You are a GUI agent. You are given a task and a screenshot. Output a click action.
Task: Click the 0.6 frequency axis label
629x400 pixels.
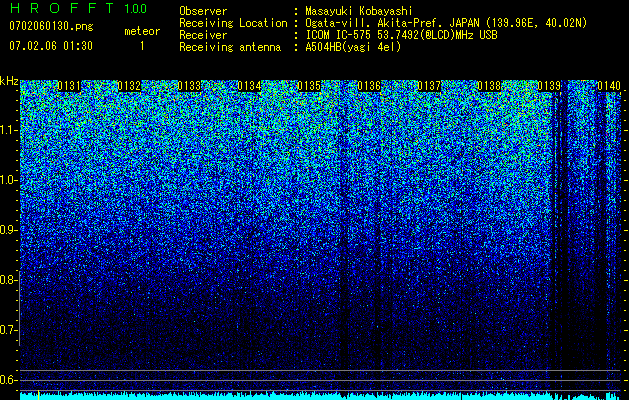8,380
